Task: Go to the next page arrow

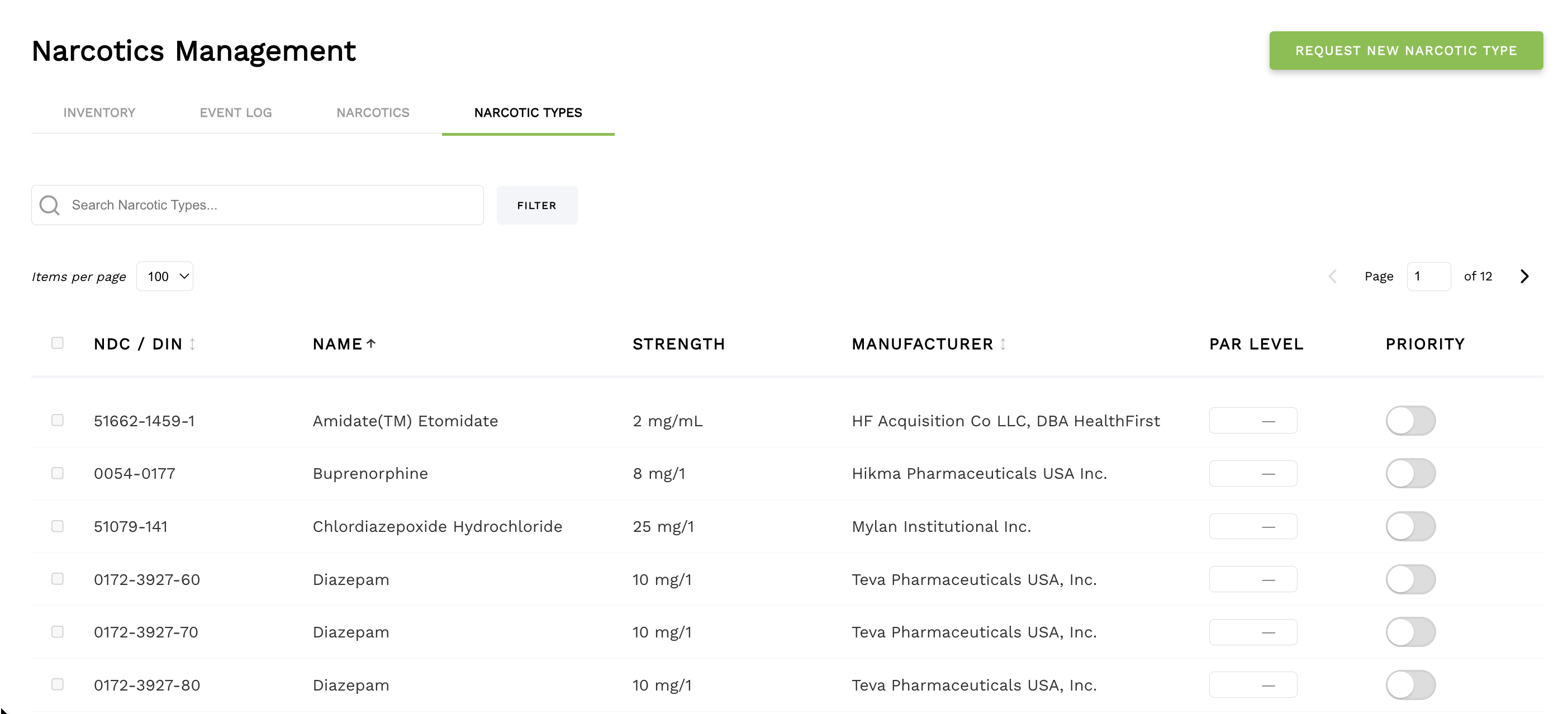Action: (x=1524, y=277)
